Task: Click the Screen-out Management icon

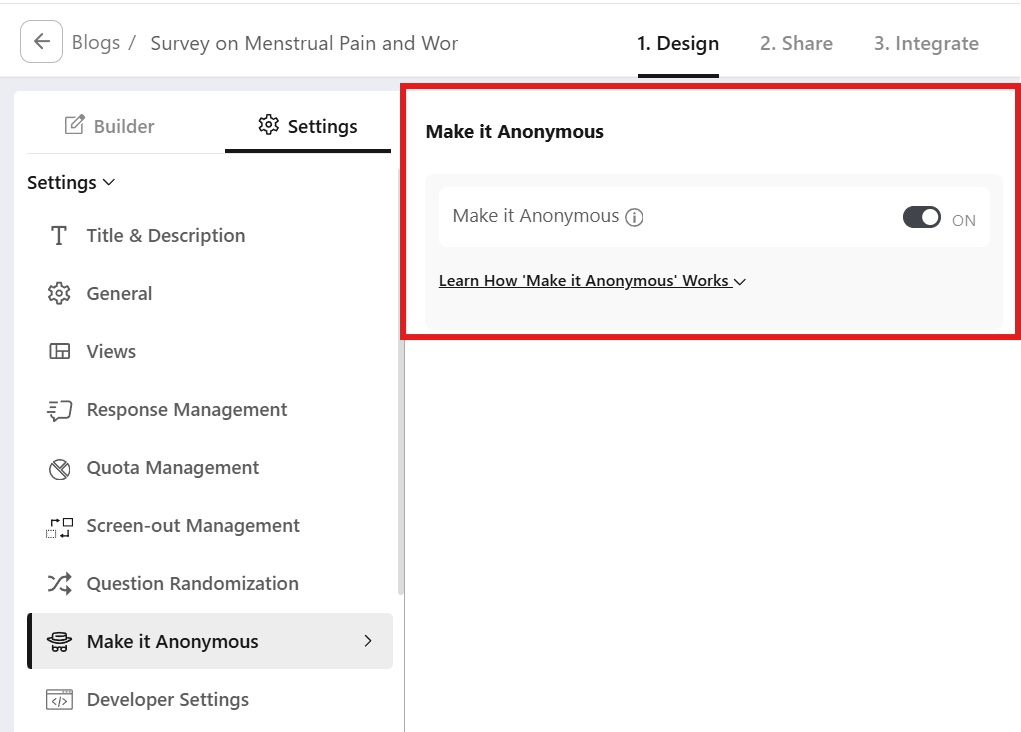Action: (x=59, y=526)
